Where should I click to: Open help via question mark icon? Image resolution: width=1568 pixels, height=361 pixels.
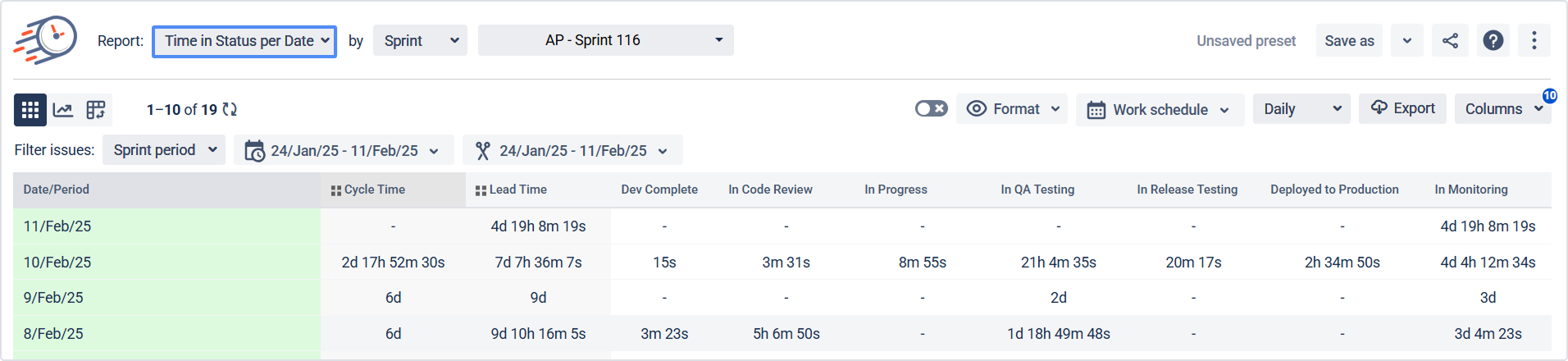[1493, 41]
